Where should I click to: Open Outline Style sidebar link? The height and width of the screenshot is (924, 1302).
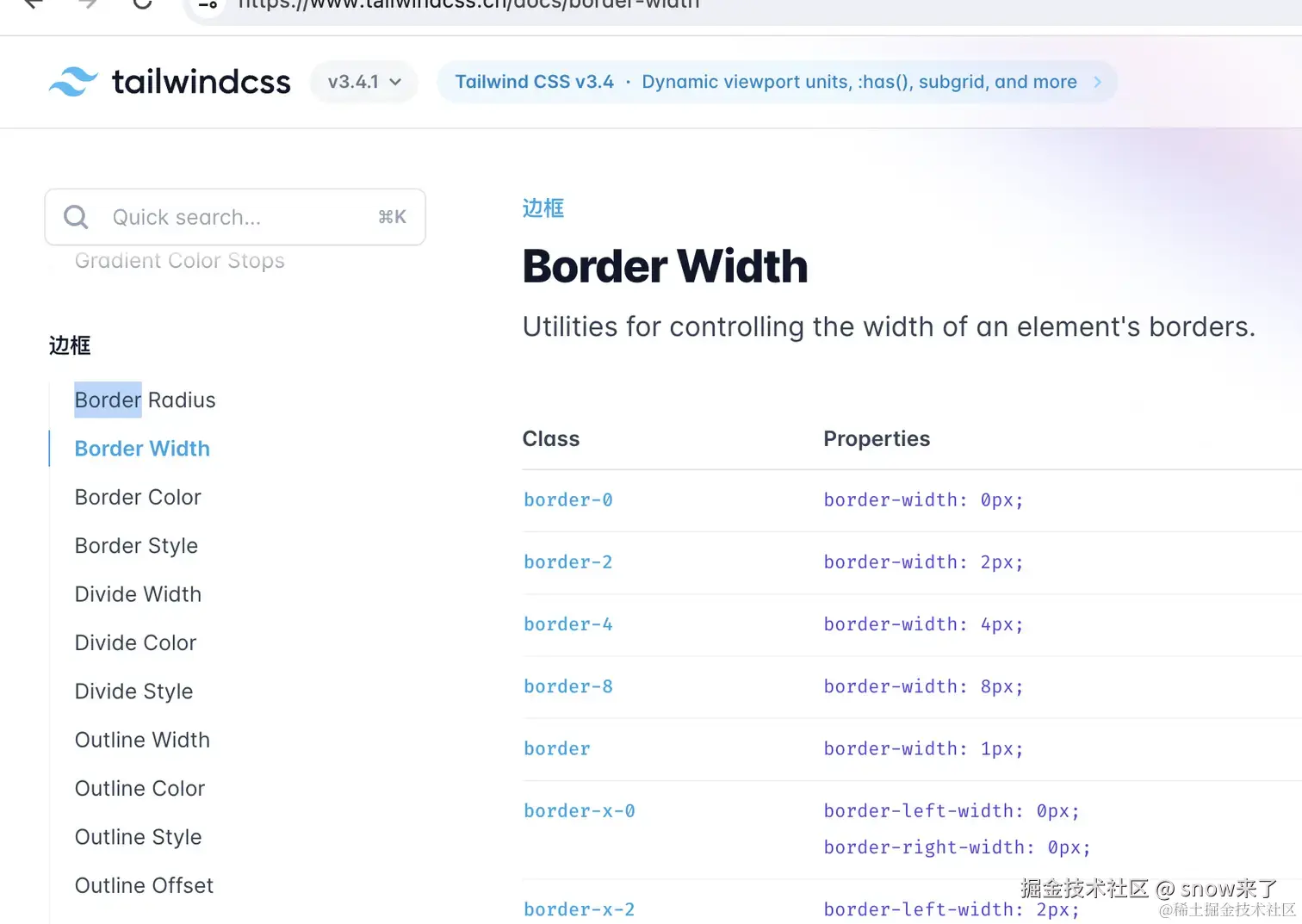point(138,837)
